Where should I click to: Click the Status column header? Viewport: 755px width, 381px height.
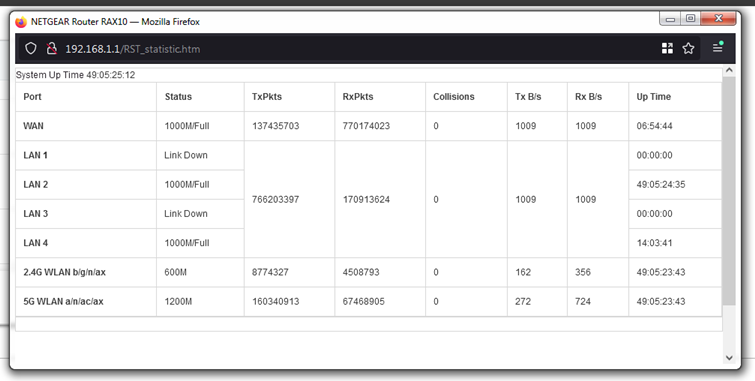(178, 96)
